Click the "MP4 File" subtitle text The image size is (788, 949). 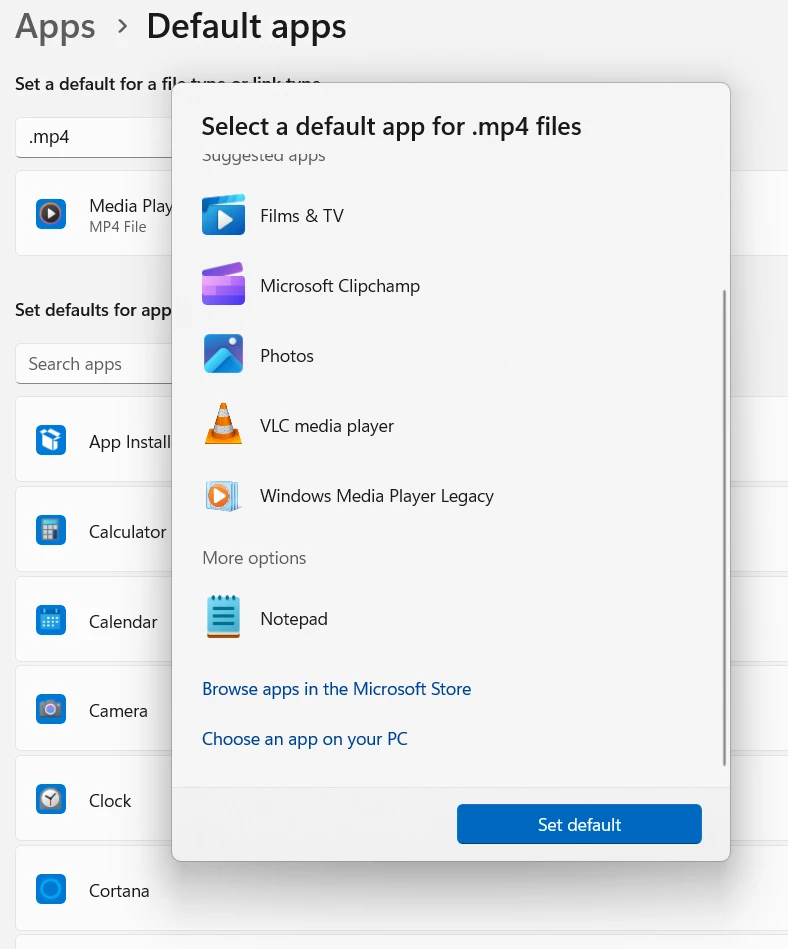[117, 227]
